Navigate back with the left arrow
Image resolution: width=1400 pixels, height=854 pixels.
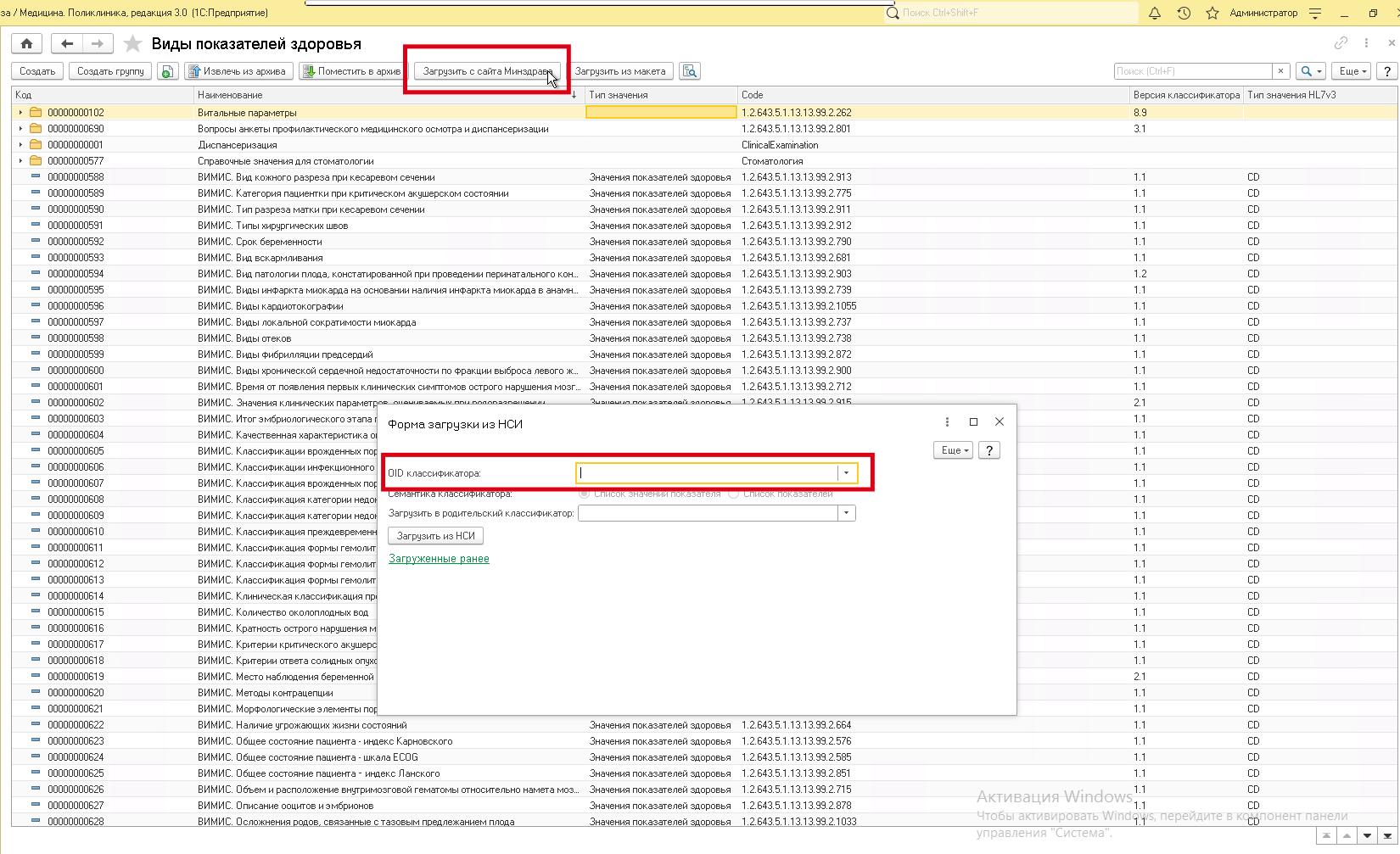pyautogui.click(x=67, y=43)
